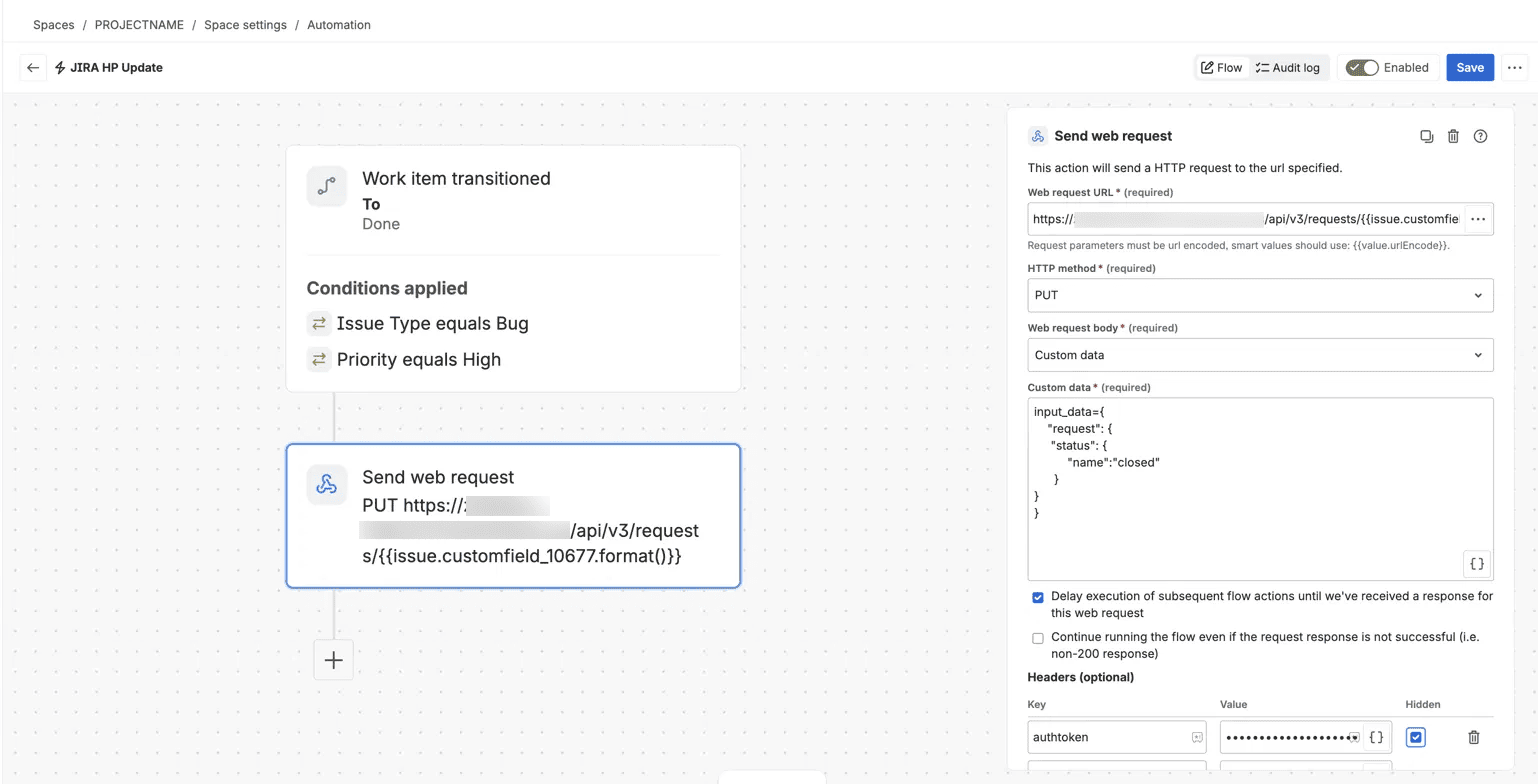1538x784 pixels.
Task: Insert smart value in Custom data with braces icon
Action: point(1477,564)
